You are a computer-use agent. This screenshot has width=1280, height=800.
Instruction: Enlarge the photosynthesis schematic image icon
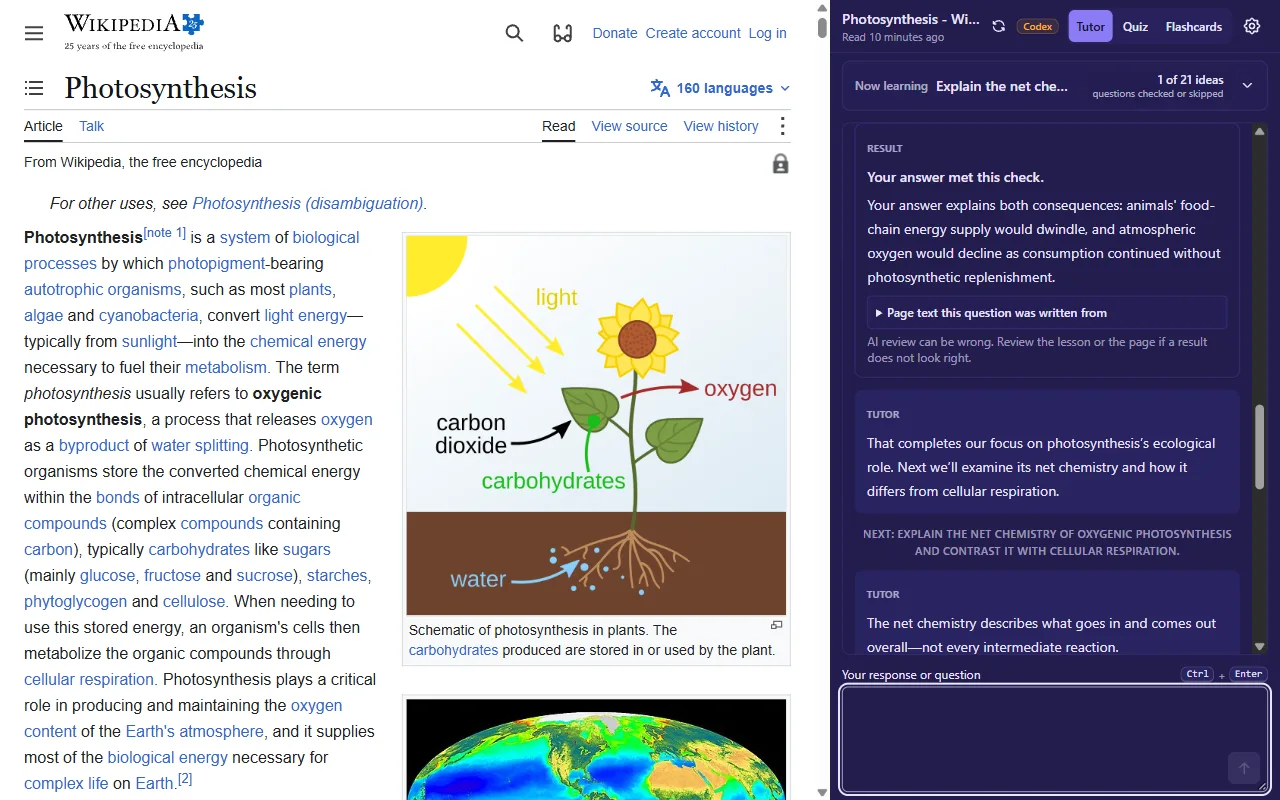[x=776, y=626]
